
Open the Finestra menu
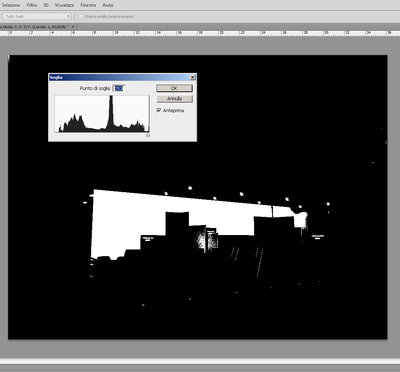point(88,5)
